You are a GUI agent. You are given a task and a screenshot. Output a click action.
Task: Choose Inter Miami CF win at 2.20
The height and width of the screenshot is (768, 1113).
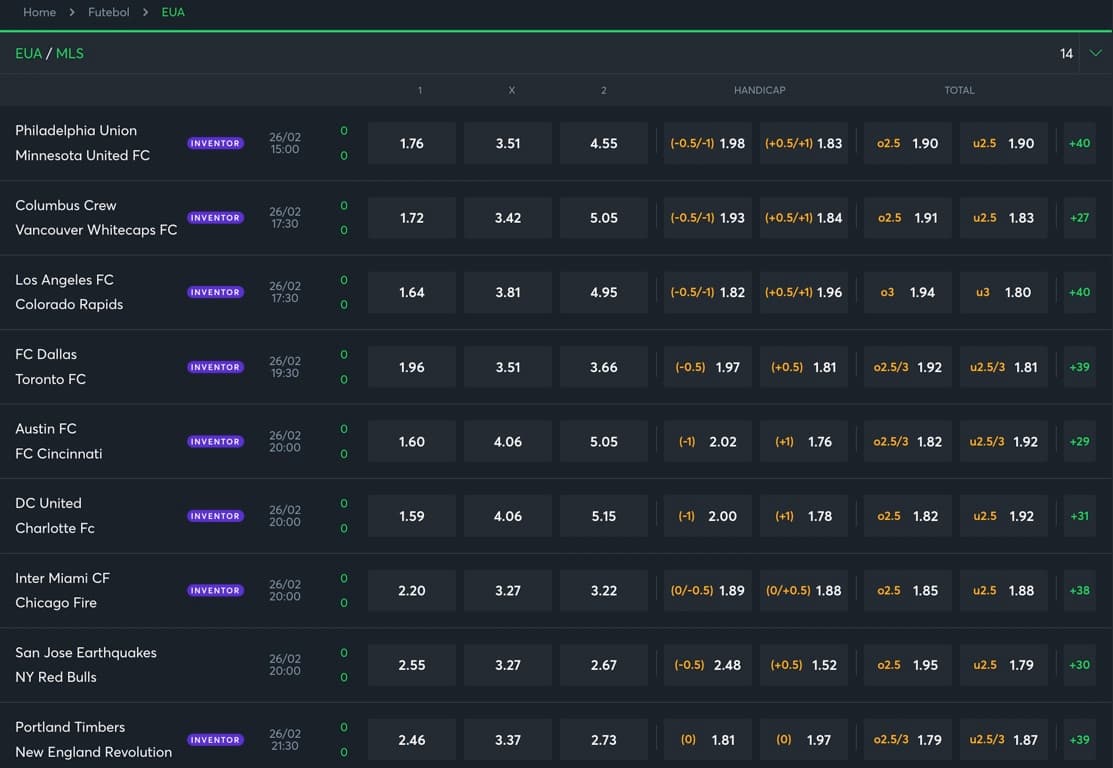click(x=412, y=591)
